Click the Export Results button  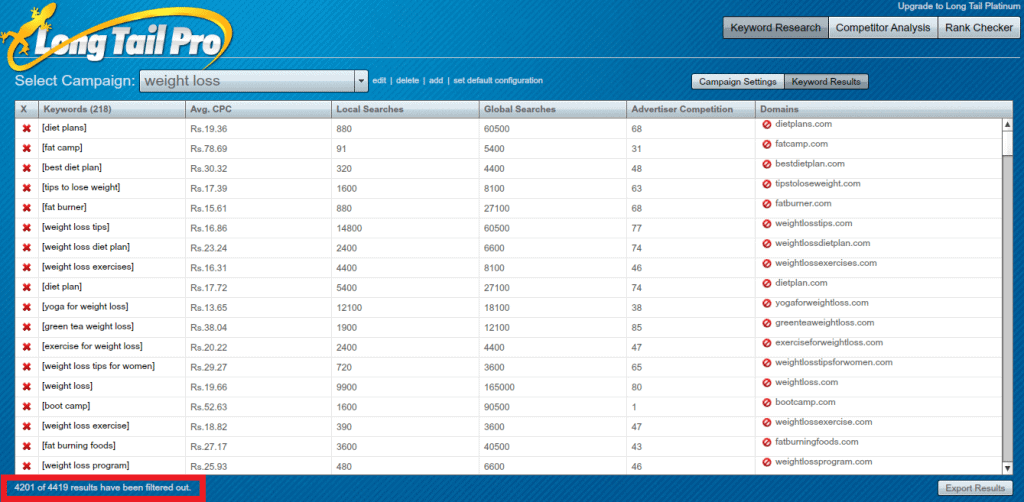coord(975,488)
